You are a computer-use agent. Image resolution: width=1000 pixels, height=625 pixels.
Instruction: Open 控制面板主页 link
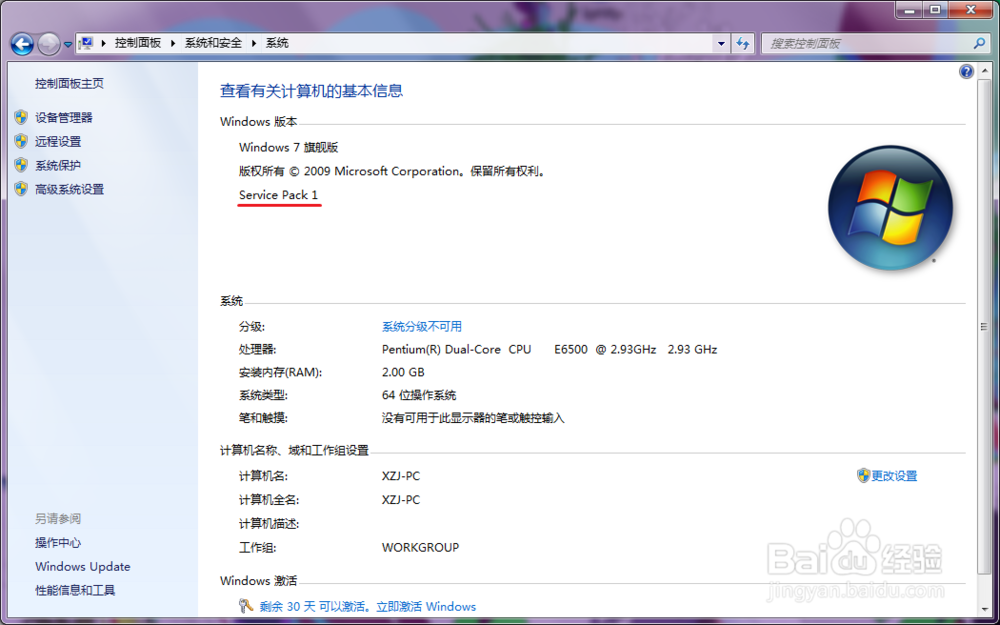tap(70, 84)
